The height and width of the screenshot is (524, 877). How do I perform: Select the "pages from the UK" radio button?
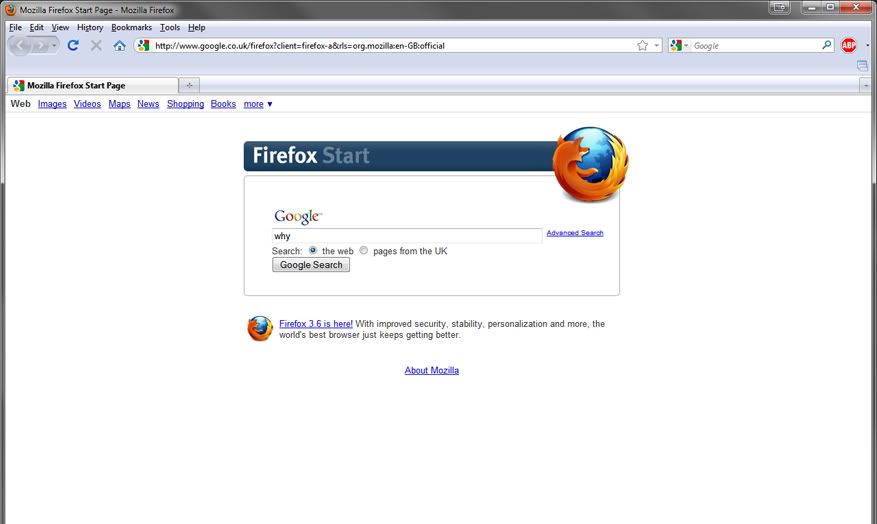364,251
